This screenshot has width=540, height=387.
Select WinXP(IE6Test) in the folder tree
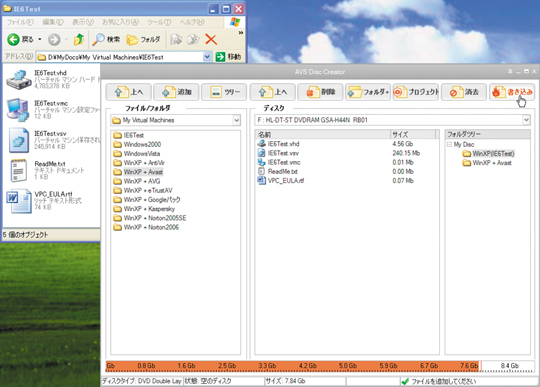click(488, 154)
